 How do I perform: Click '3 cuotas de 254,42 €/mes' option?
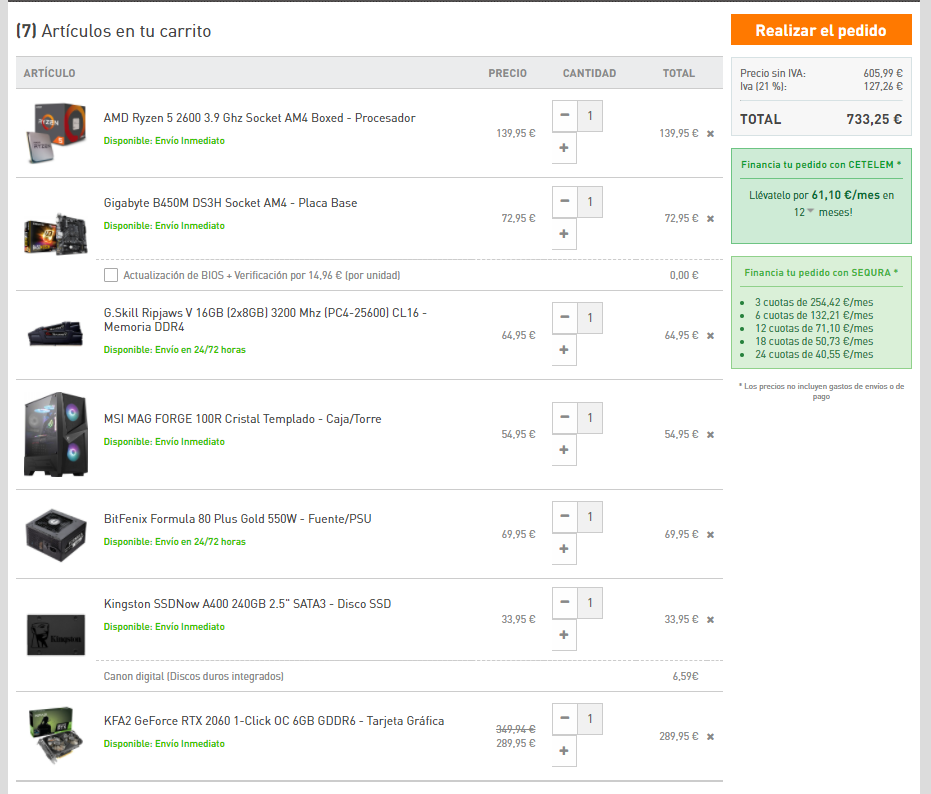coord(814,302)
